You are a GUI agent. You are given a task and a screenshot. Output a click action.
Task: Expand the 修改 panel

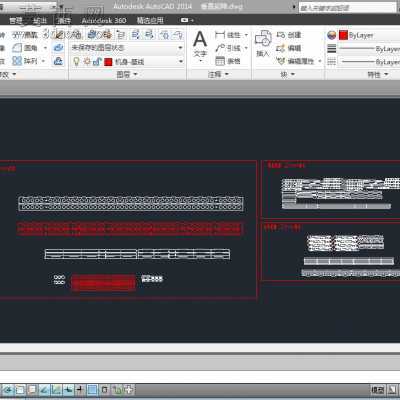tap(8, 74)
